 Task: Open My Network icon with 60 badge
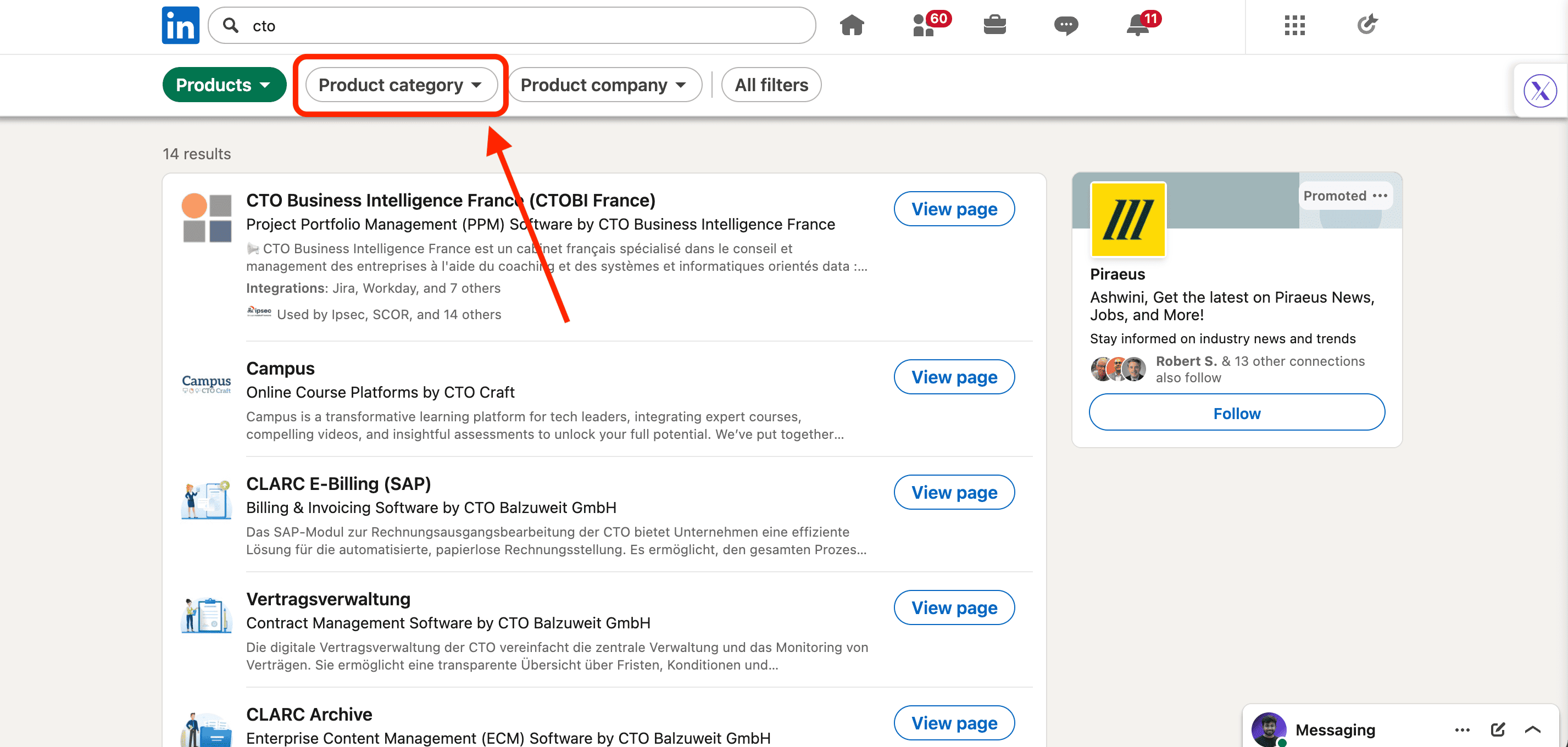pyautogui.click(x=925, y=26)
